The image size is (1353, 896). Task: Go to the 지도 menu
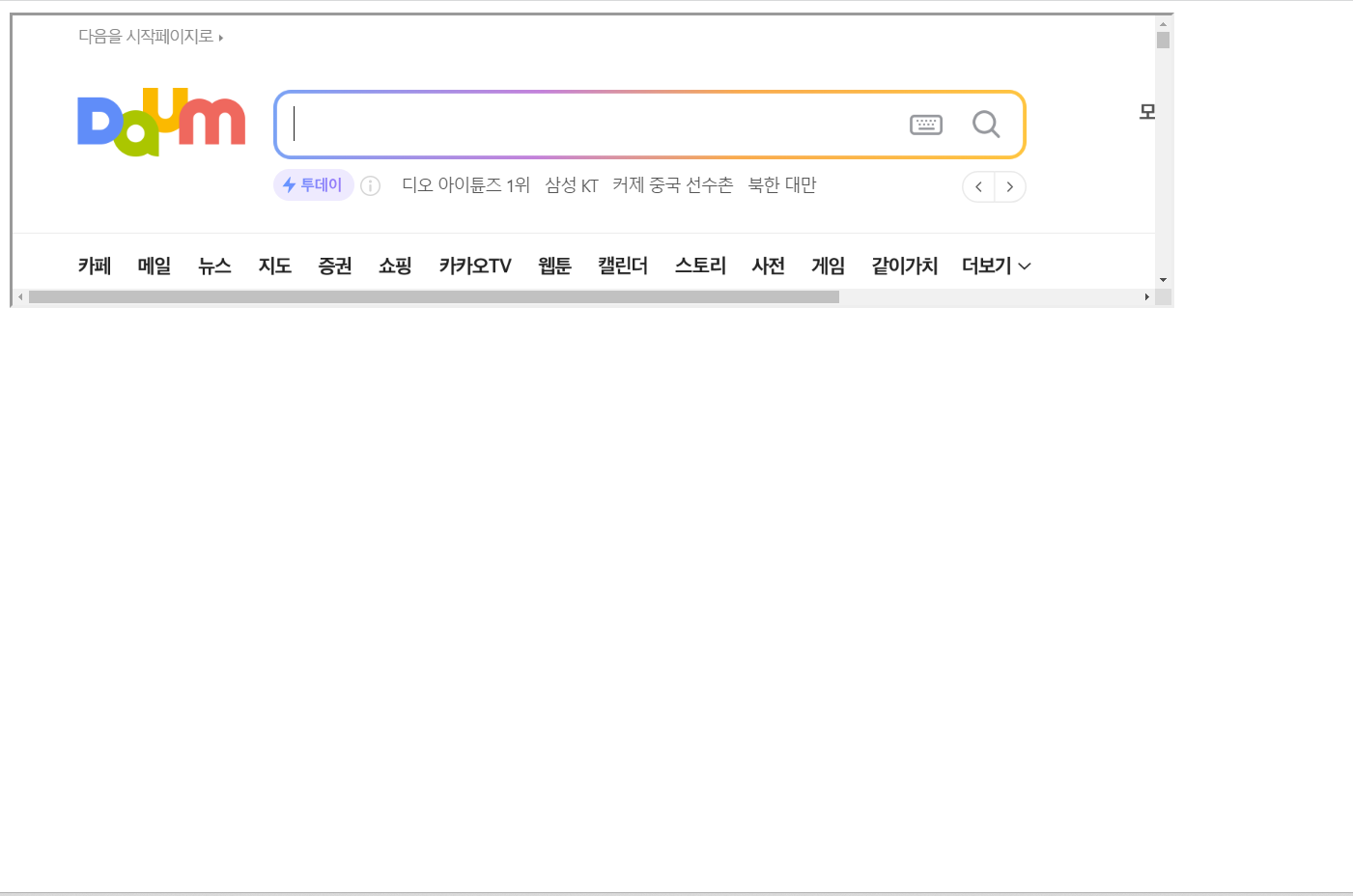(274, 266)
